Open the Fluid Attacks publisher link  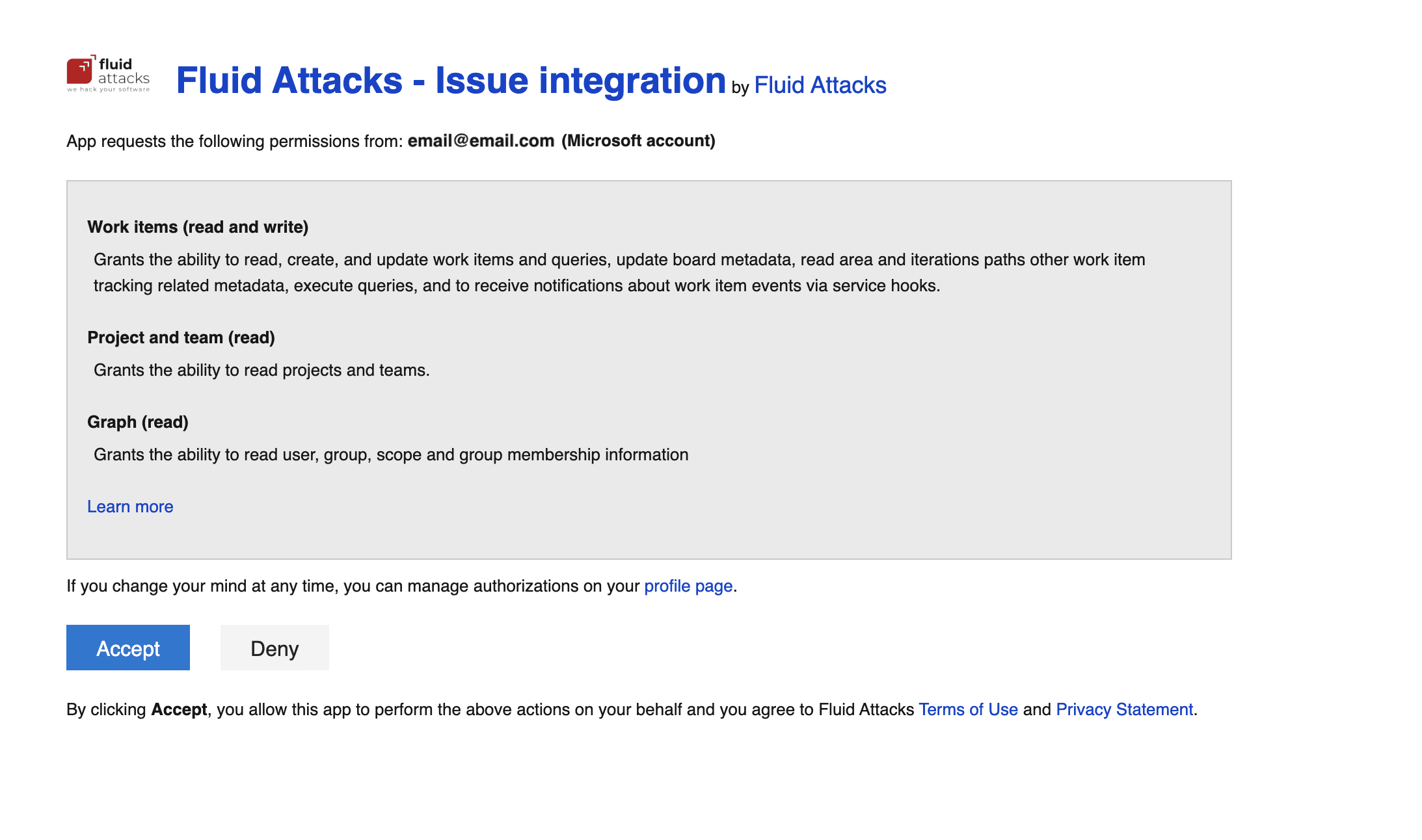coord(820,85)
